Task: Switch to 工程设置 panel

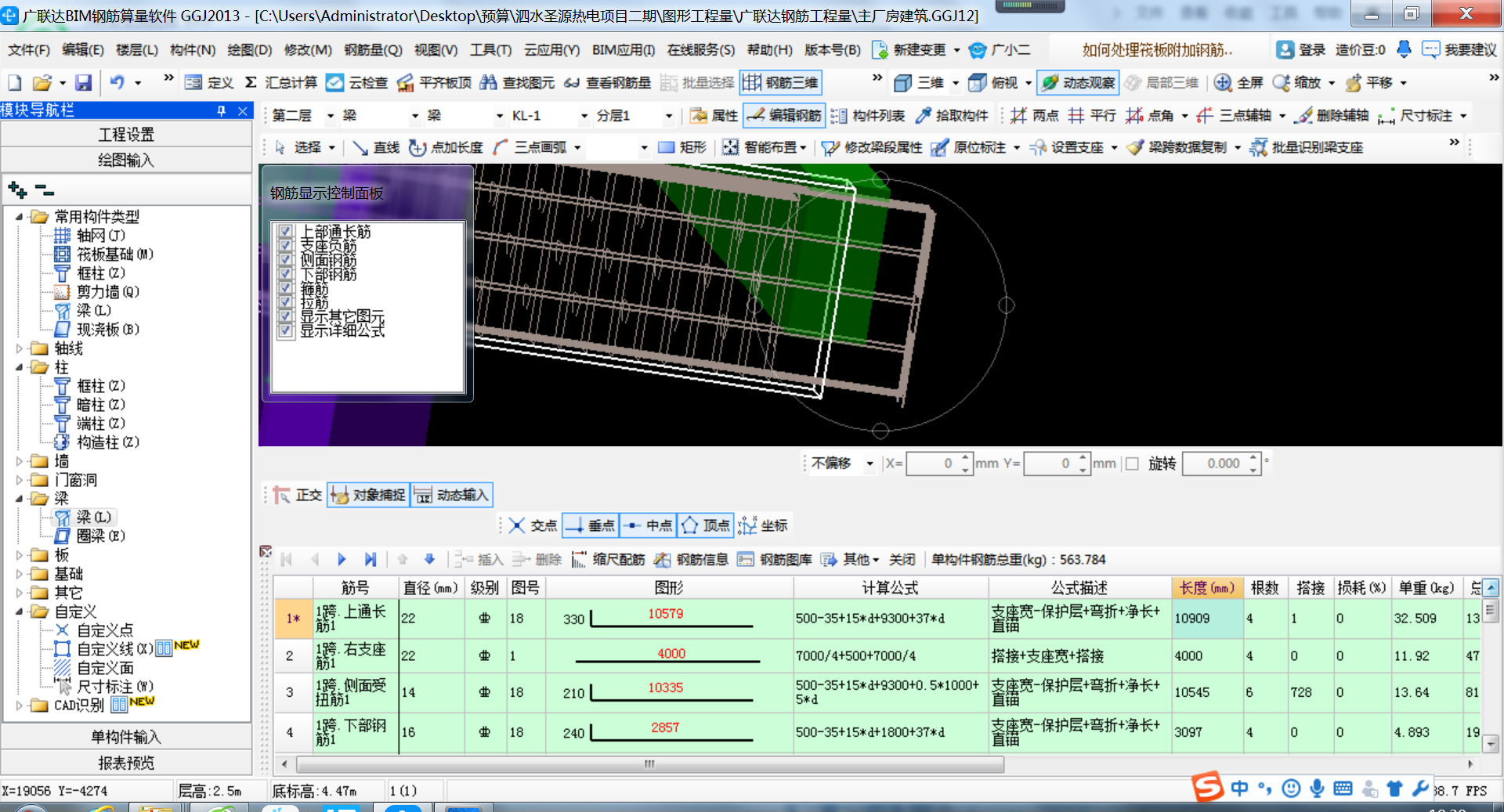Action: 126,135
